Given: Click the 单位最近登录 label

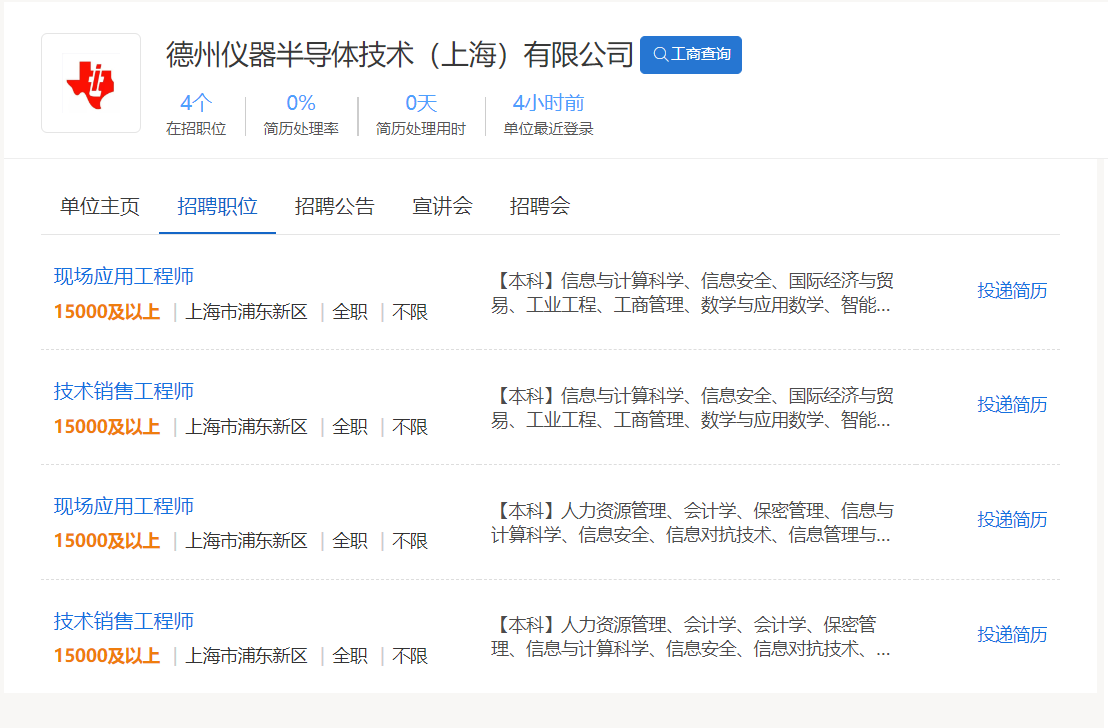Looking at the screenshot, I should pyautogui.click(x=548, y=129).
